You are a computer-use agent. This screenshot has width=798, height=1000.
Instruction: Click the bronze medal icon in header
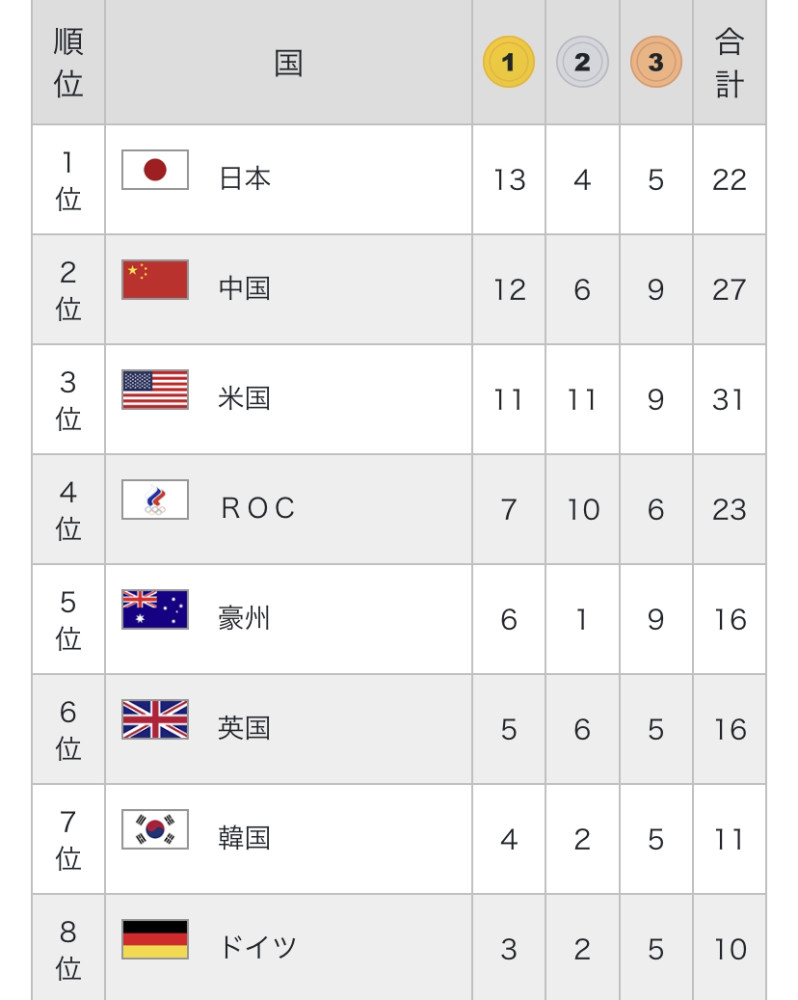(656, 62)
